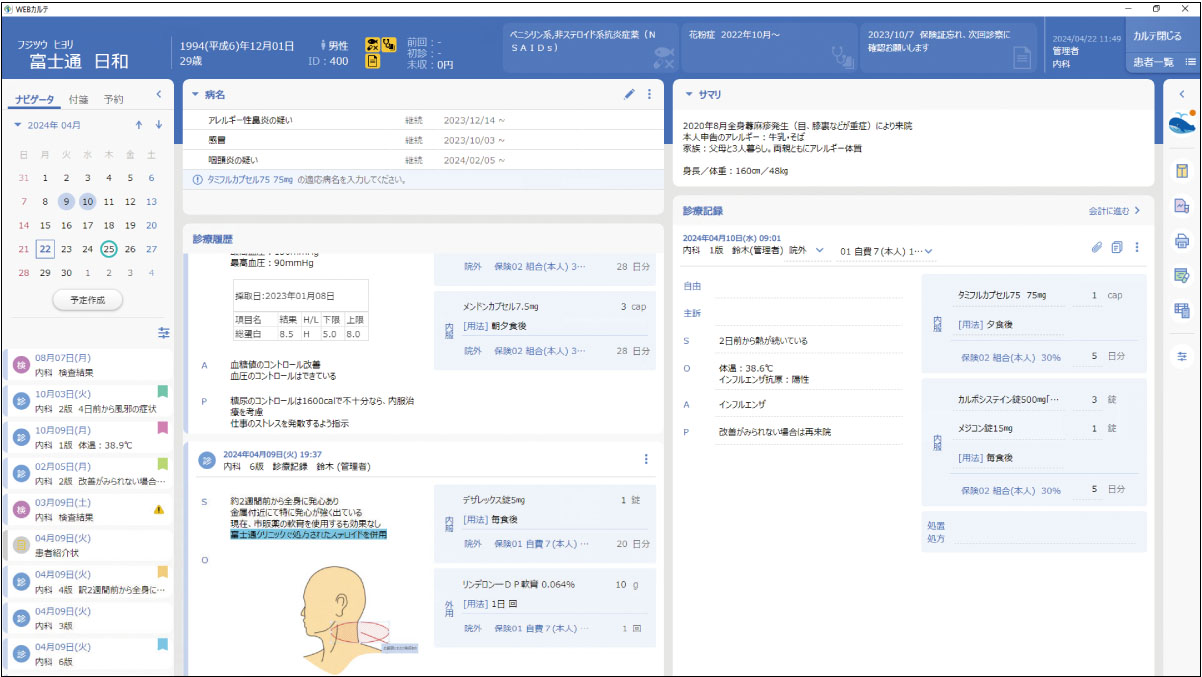Switch to the 付箋 tab
This screenshot has width=1202, height=677.
coord(79,99)
